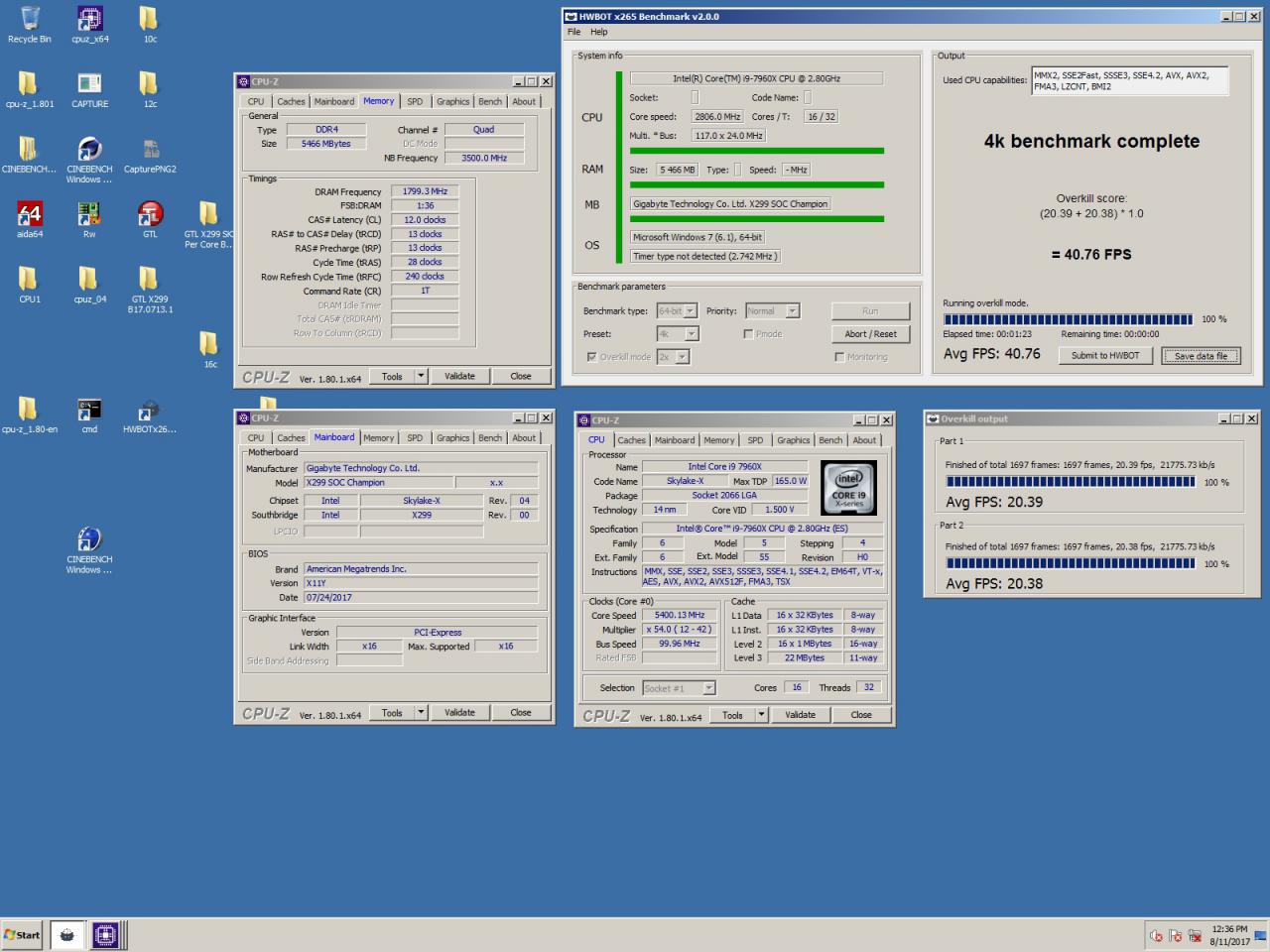Click the Save data file button

[x=1201, y=356]
